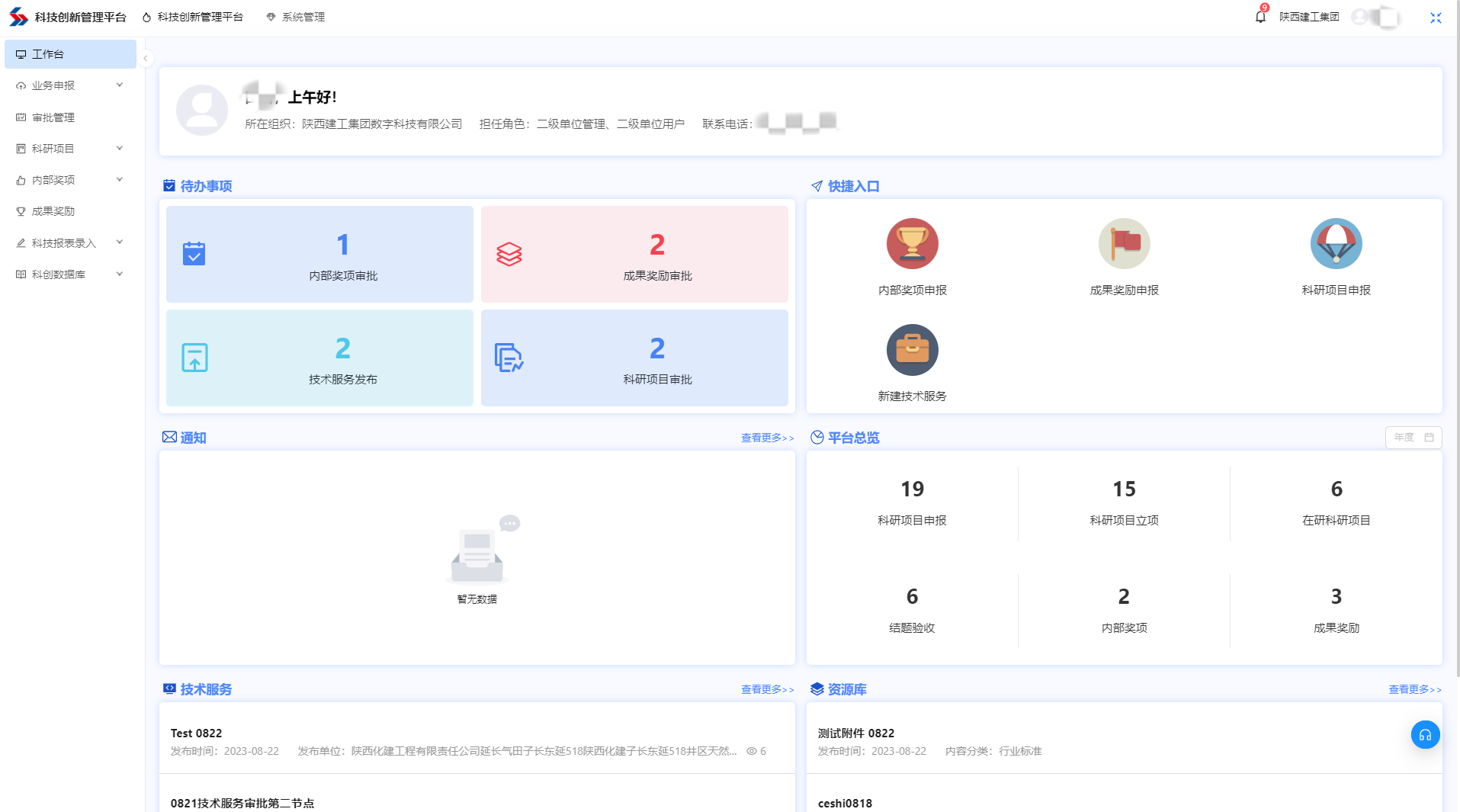Viewport: 1460px width, 812px height.
Task: Open the 成果奖励审批 pending card
Action: (x=634, y=254)
